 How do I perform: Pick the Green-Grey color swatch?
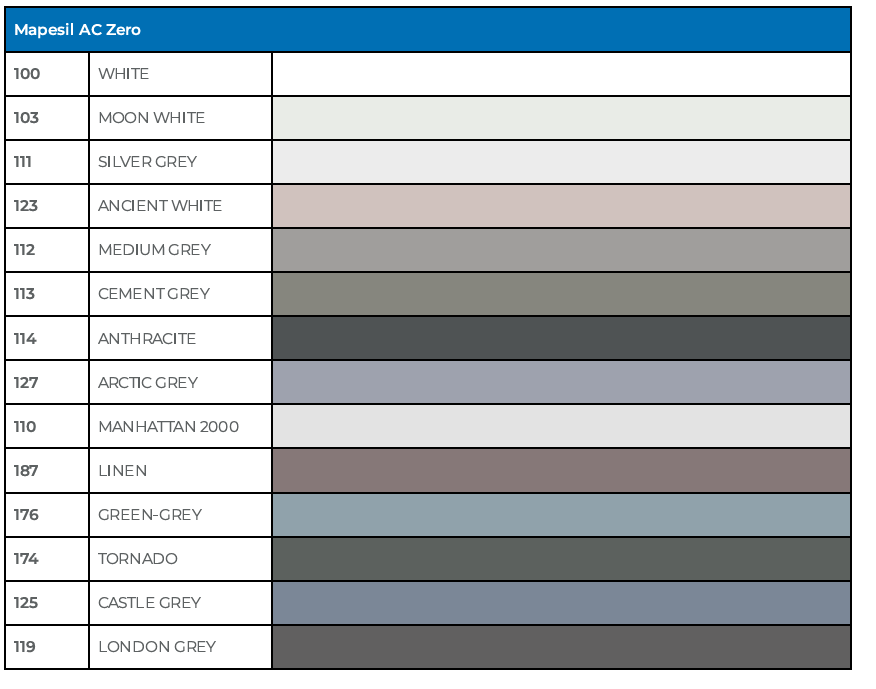click(x=561, y=514)
